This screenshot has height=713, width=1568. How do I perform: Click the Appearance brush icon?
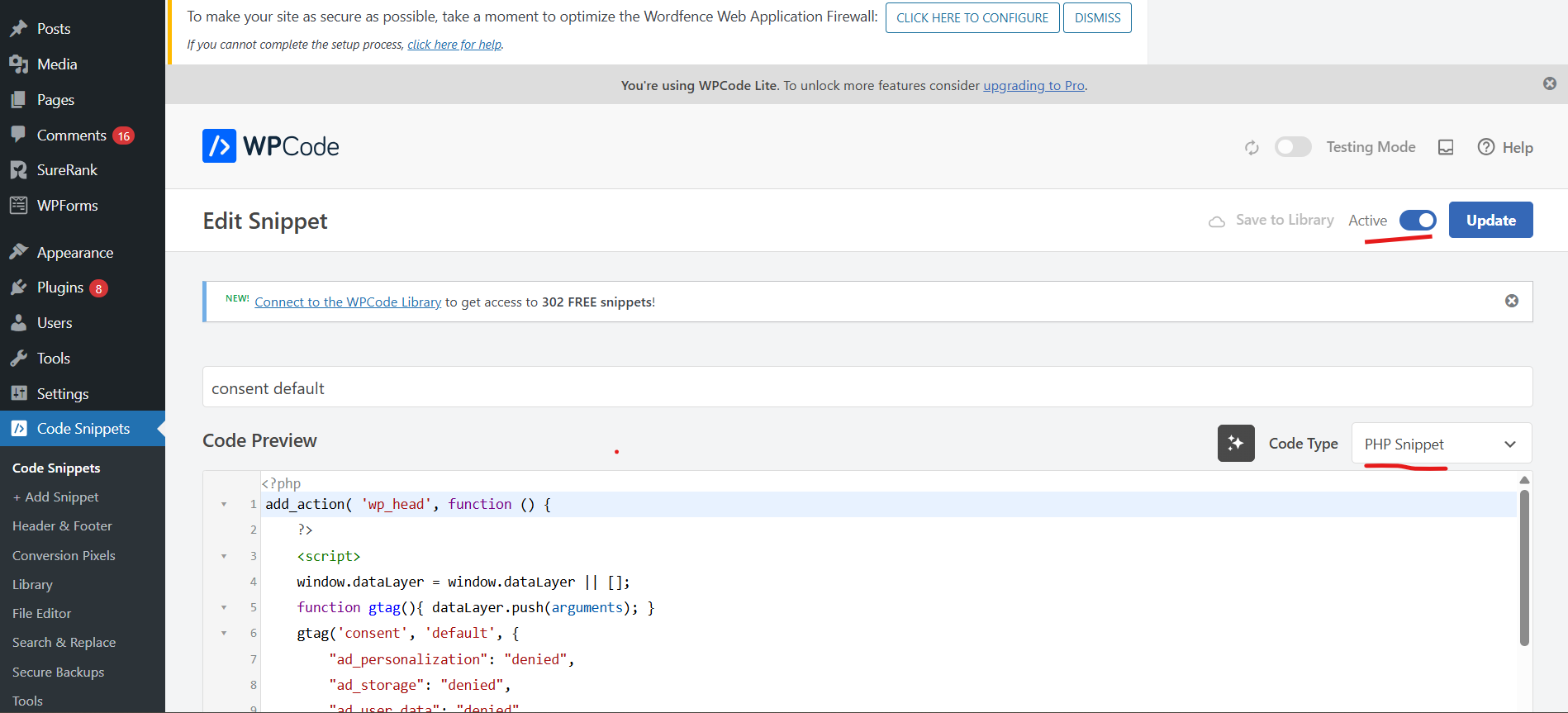click(x=19, y=252)
